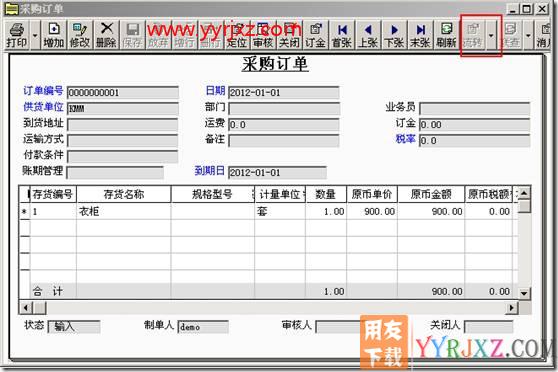Click the 保存 save icon

click(x=132, y=35)
